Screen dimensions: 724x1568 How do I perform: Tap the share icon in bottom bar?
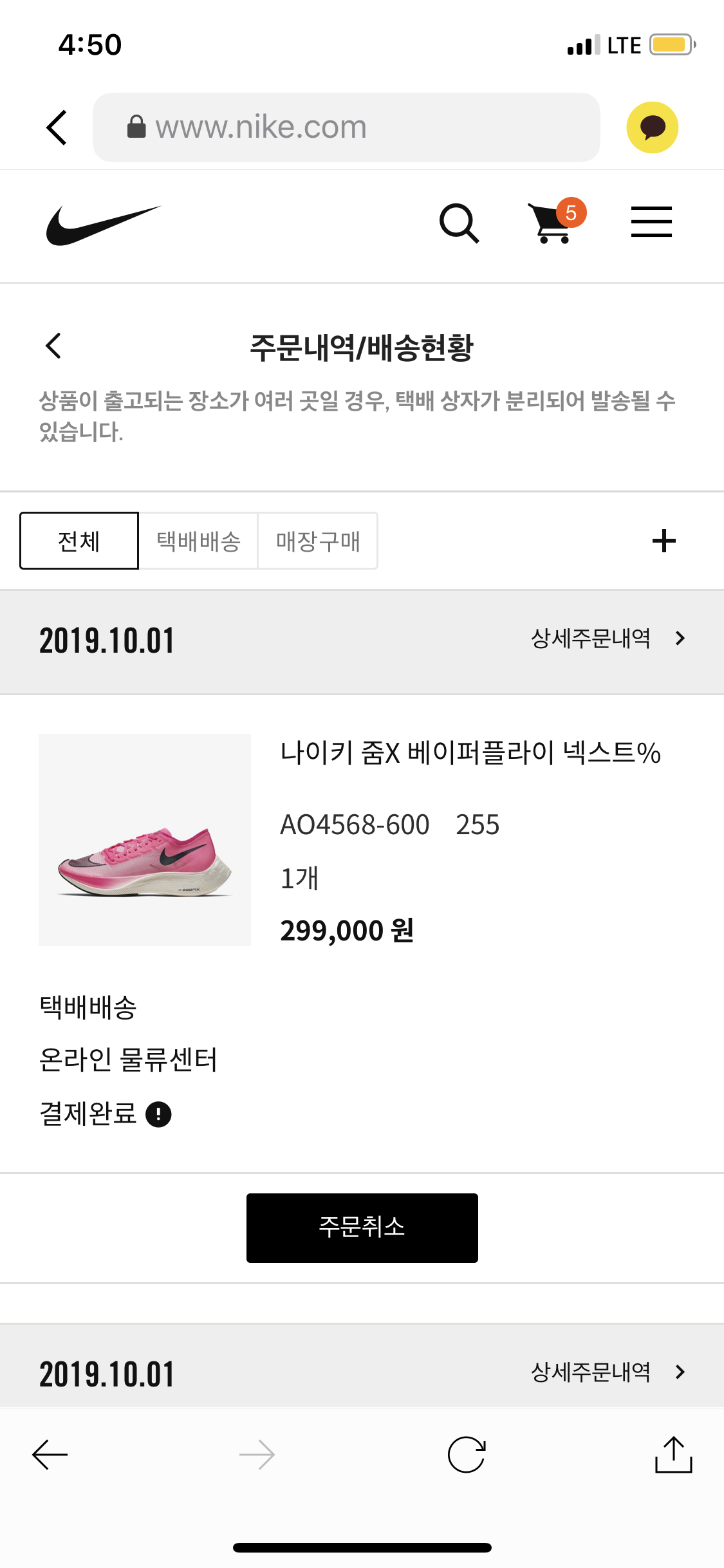coord(673,1454)
